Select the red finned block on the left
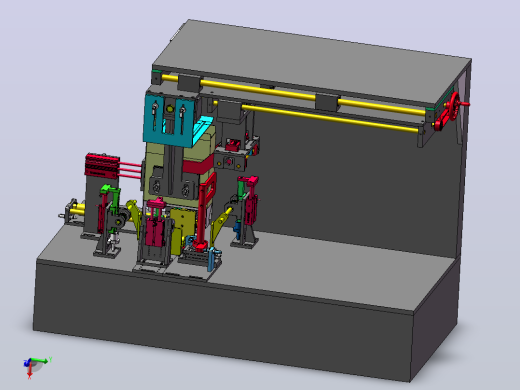 click(x=102, y=165)
